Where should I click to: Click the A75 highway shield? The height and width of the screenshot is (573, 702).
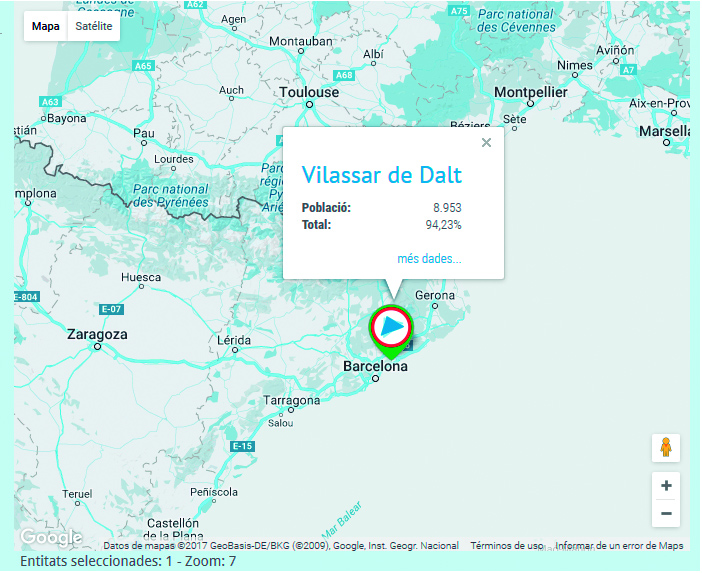459,11
